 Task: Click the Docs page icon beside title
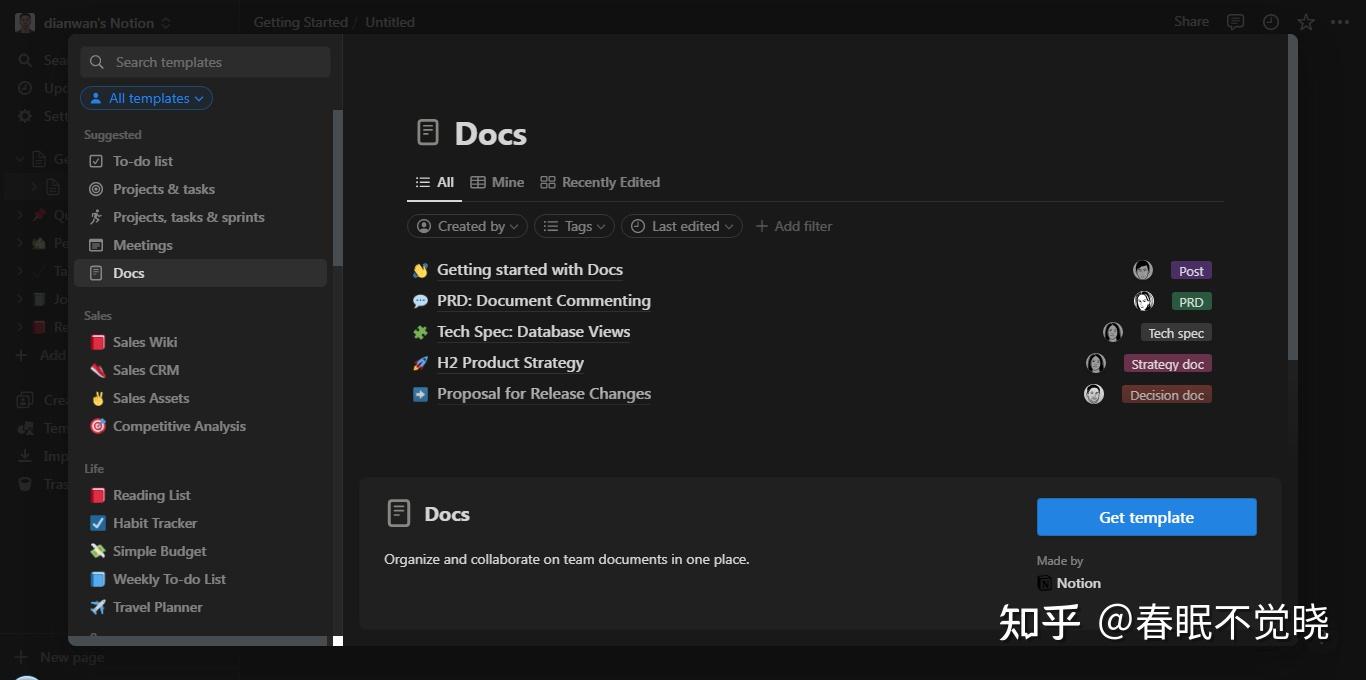[x=428, y=132]
